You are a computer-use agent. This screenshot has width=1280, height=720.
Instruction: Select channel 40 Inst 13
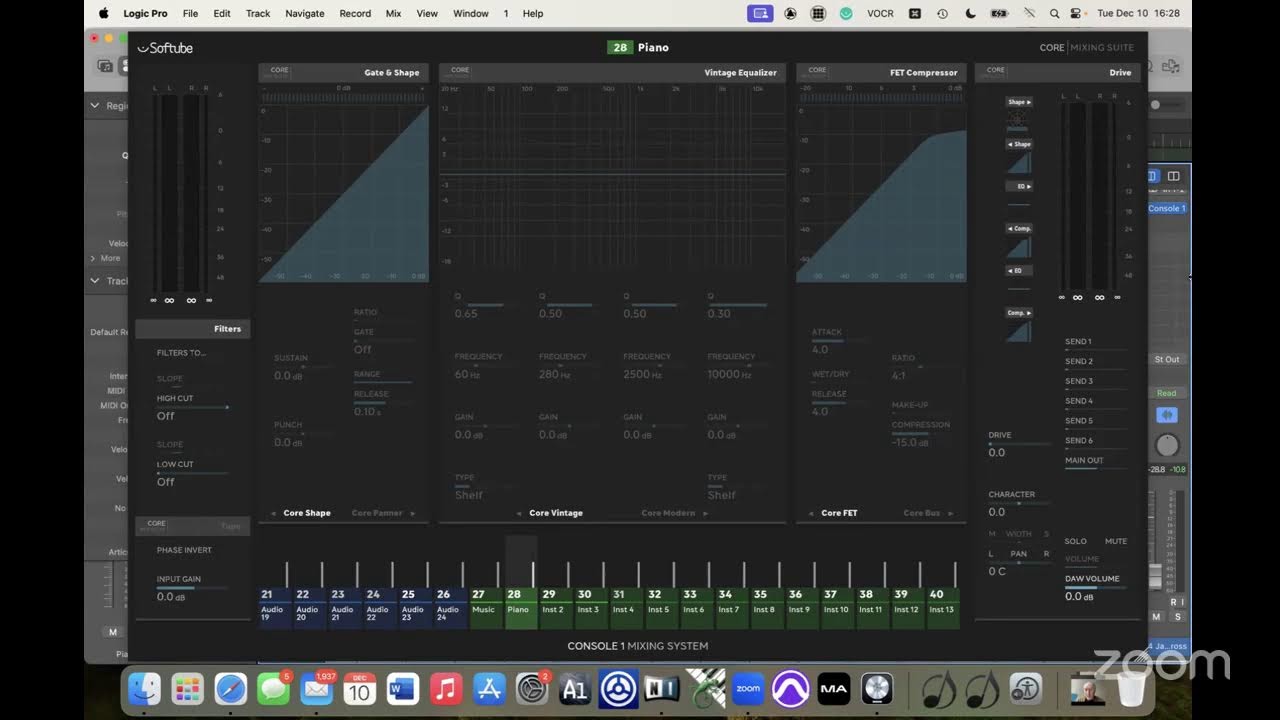pos(942,607)
